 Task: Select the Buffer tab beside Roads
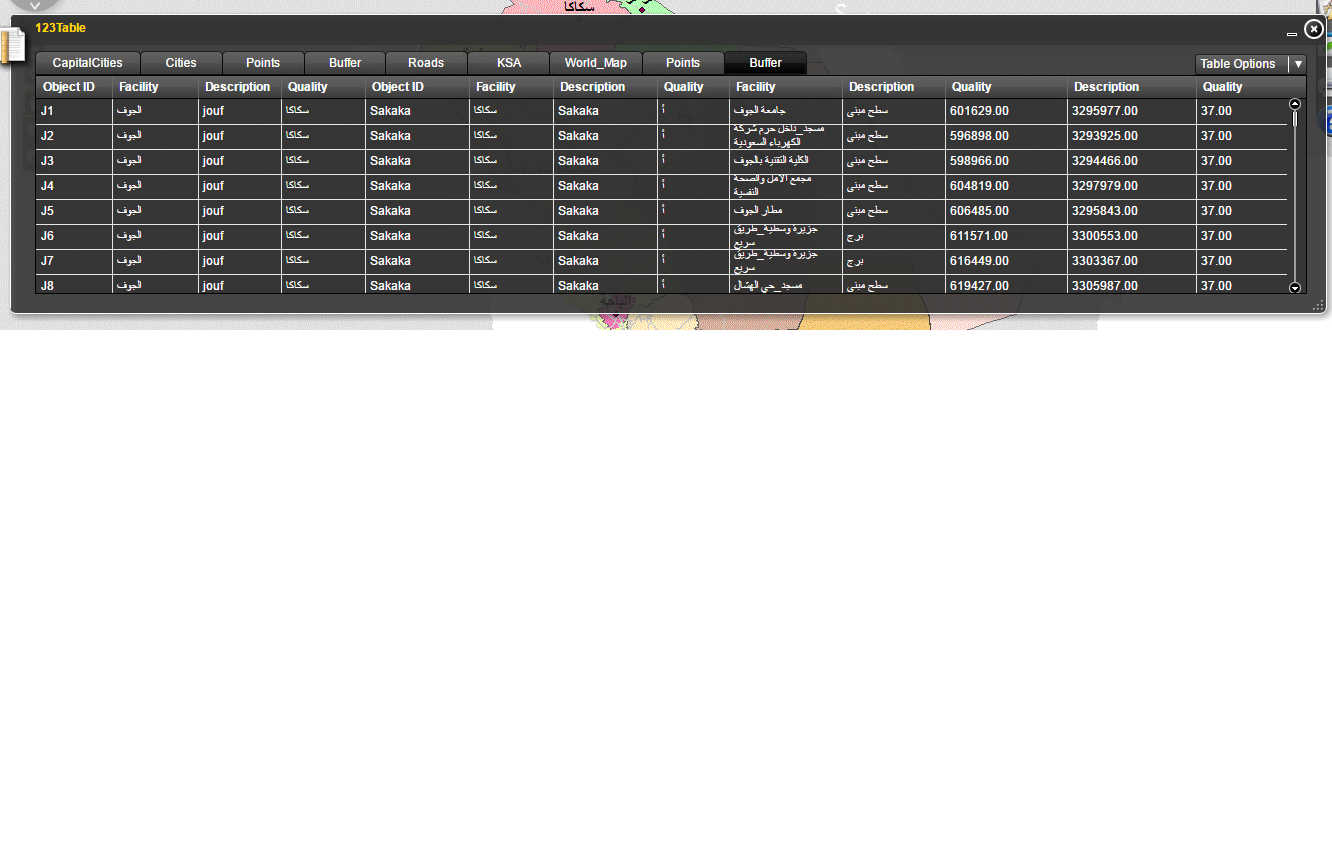click(x=345, y=63)
